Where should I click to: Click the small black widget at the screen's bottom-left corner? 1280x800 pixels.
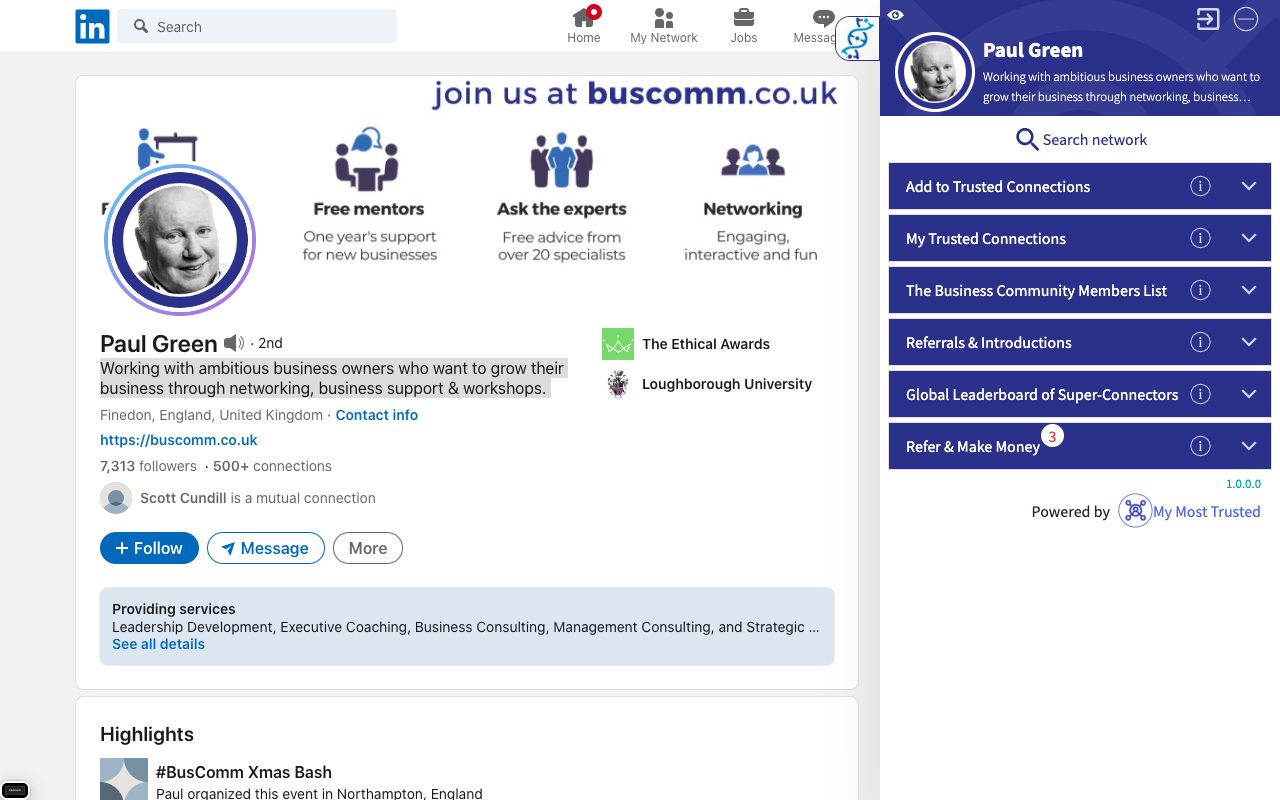coord(15,790)
